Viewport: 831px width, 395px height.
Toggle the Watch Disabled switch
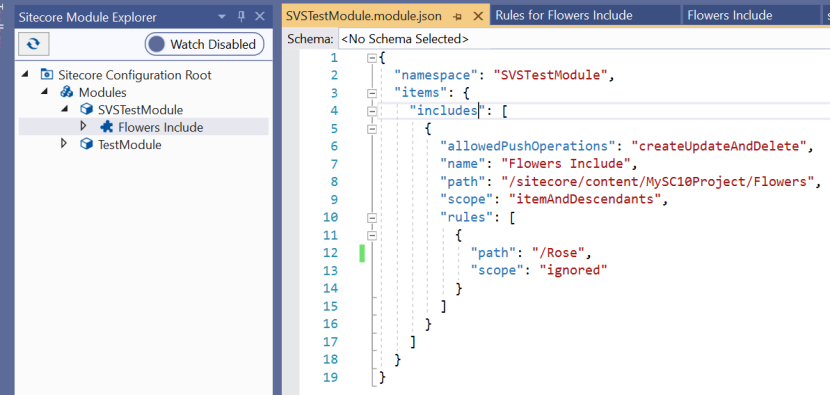tap(205, 45)
